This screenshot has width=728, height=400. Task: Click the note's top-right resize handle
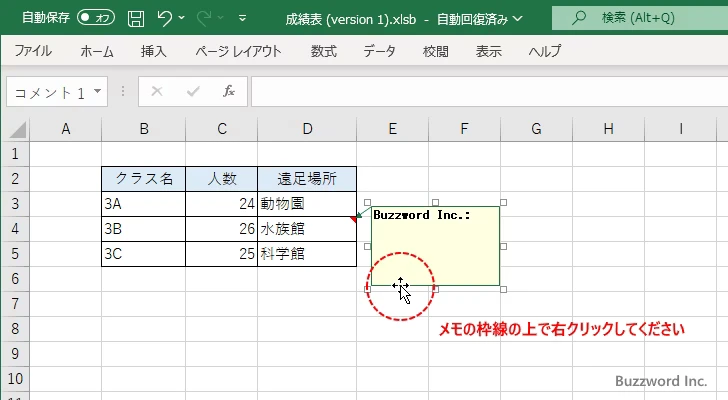[503, 202]
